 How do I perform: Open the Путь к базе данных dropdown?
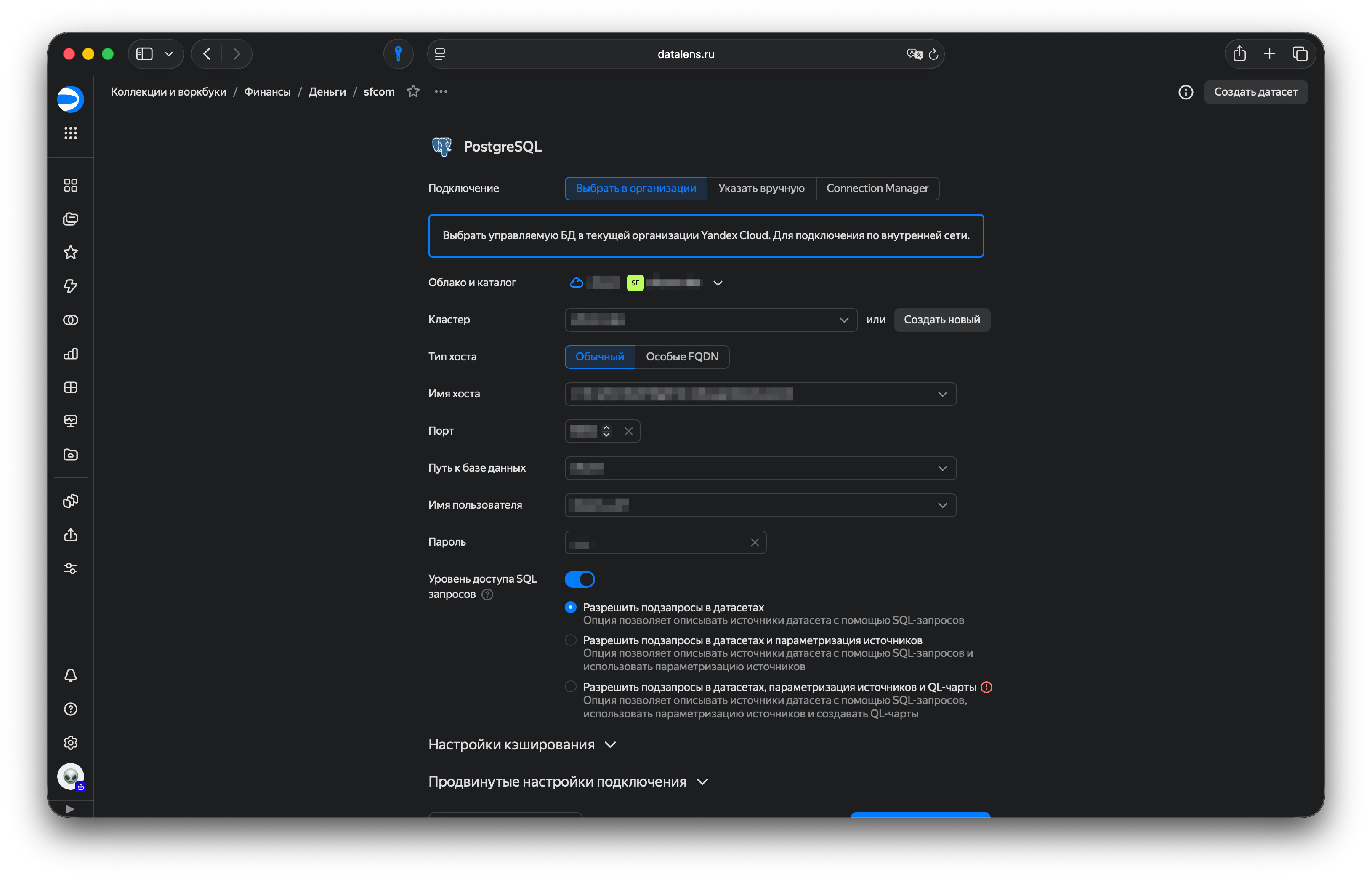(760, 469)
